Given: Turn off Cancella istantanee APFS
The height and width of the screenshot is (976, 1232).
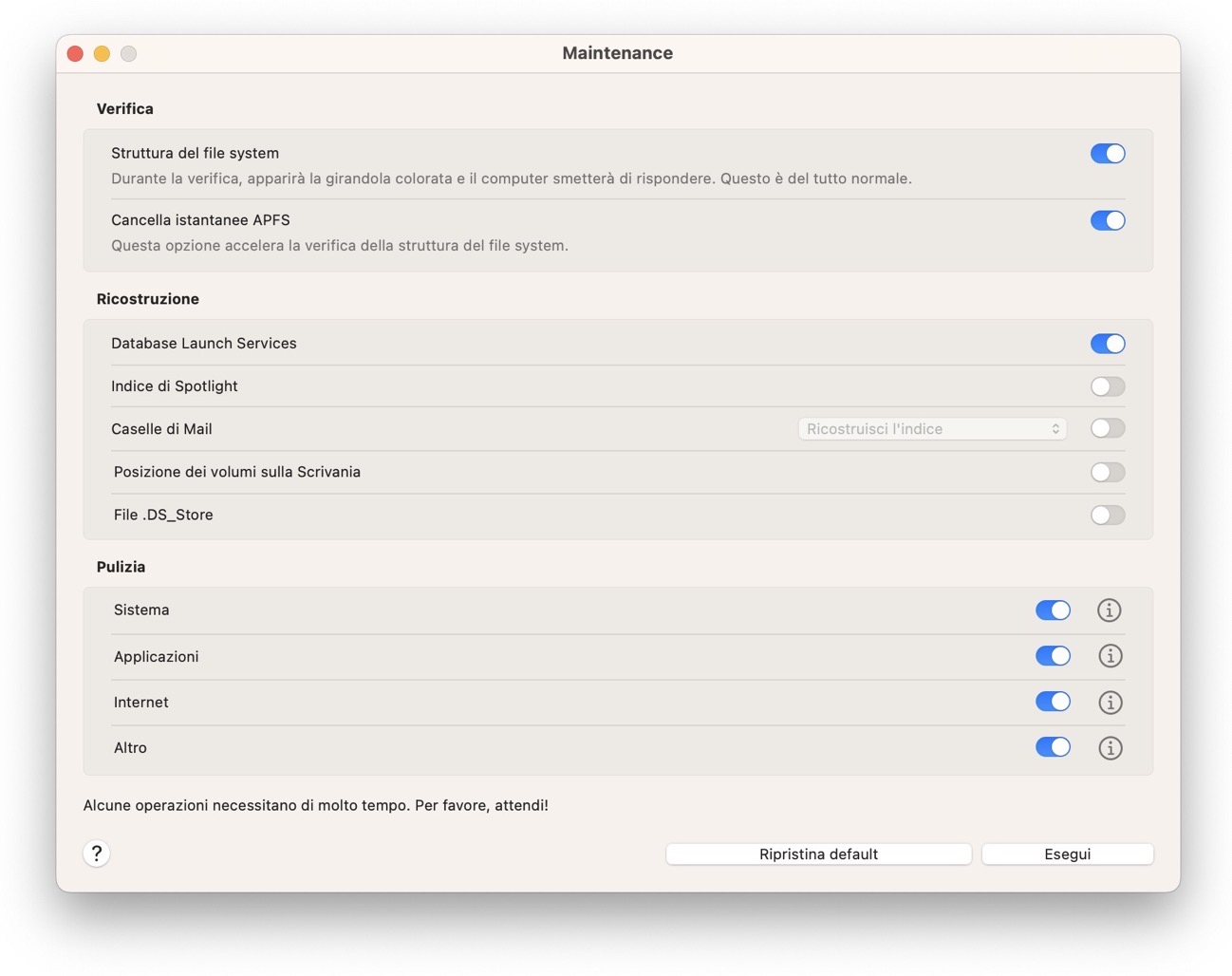Looking at the screenshot, I should coord(1108,220).
